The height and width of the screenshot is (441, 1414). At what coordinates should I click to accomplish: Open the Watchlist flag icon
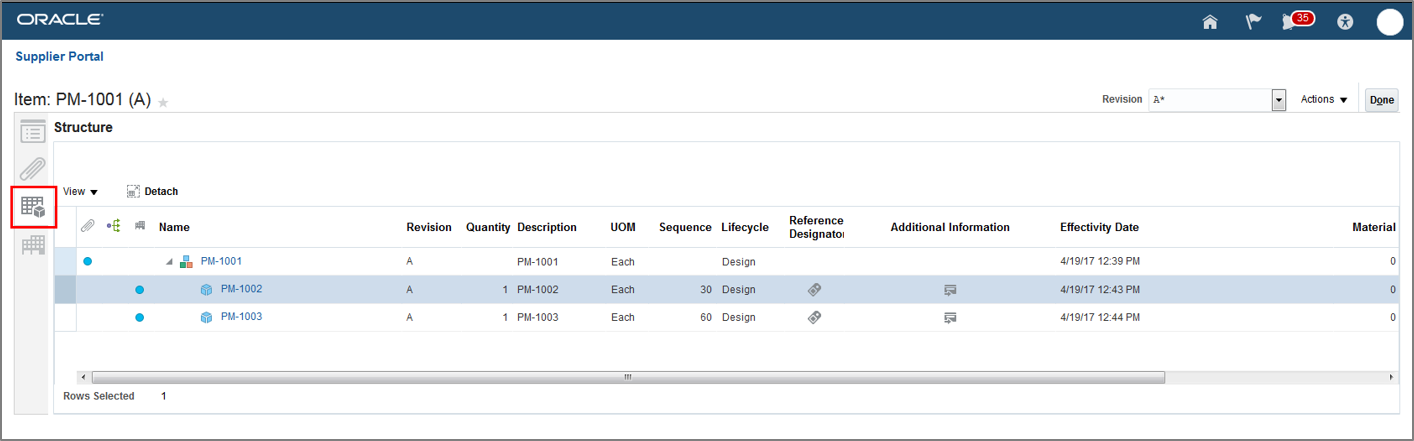1253,21
